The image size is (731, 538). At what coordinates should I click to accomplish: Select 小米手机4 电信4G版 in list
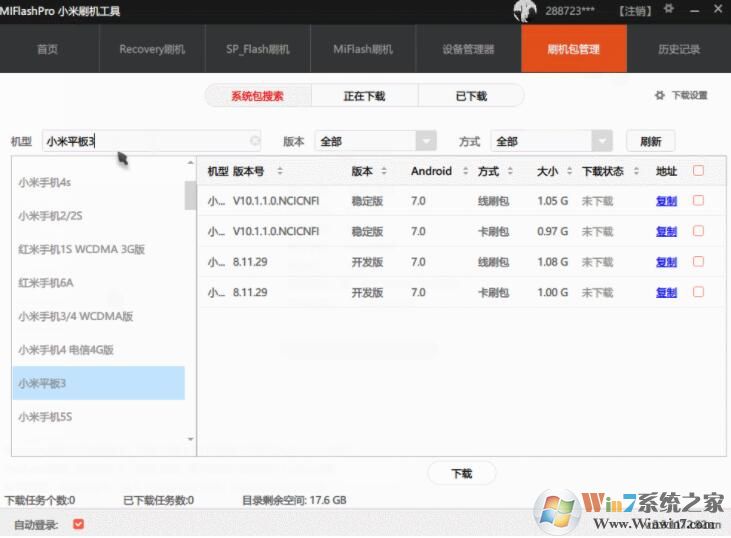tap(99, 350)
